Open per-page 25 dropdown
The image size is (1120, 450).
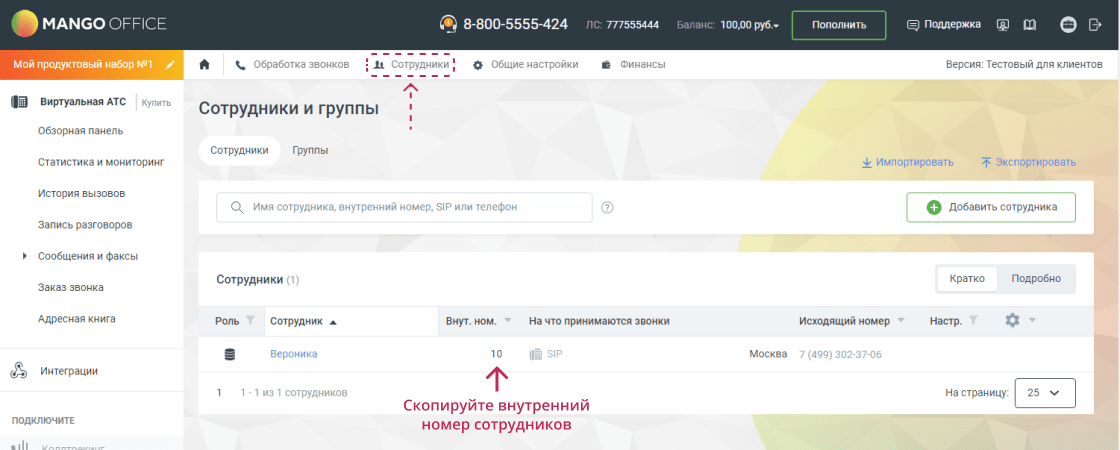pyautogui.click(x=1044, y=393)
